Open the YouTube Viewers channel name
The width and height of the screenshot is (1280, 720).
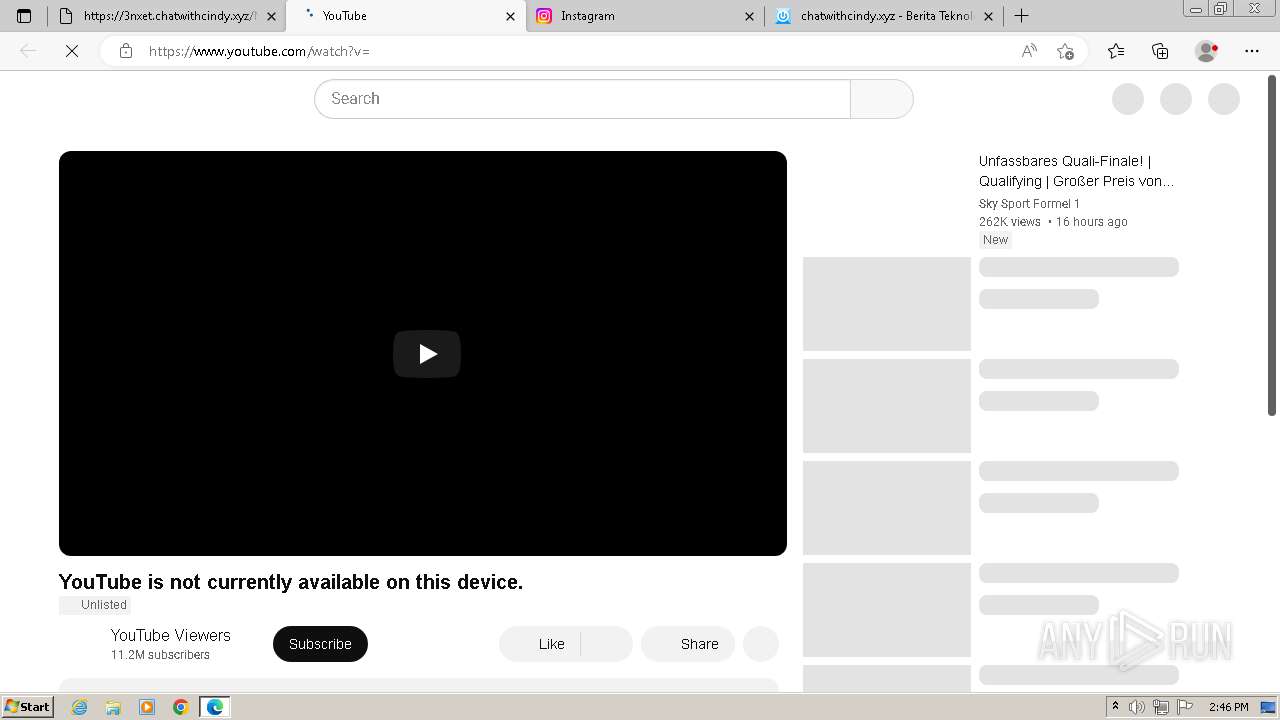170,635
